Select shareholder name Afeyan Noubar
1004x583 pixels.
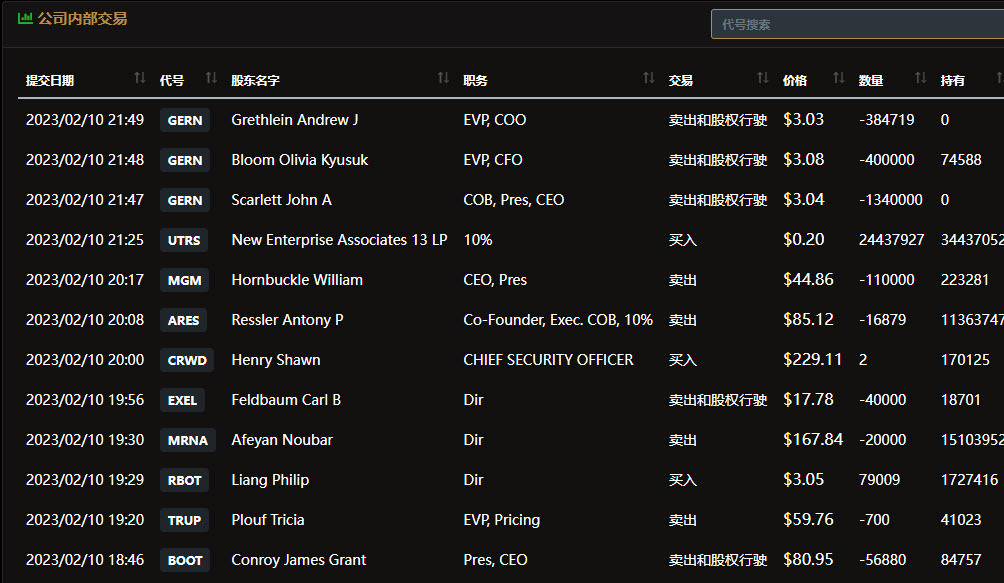(x=282, y=440)
